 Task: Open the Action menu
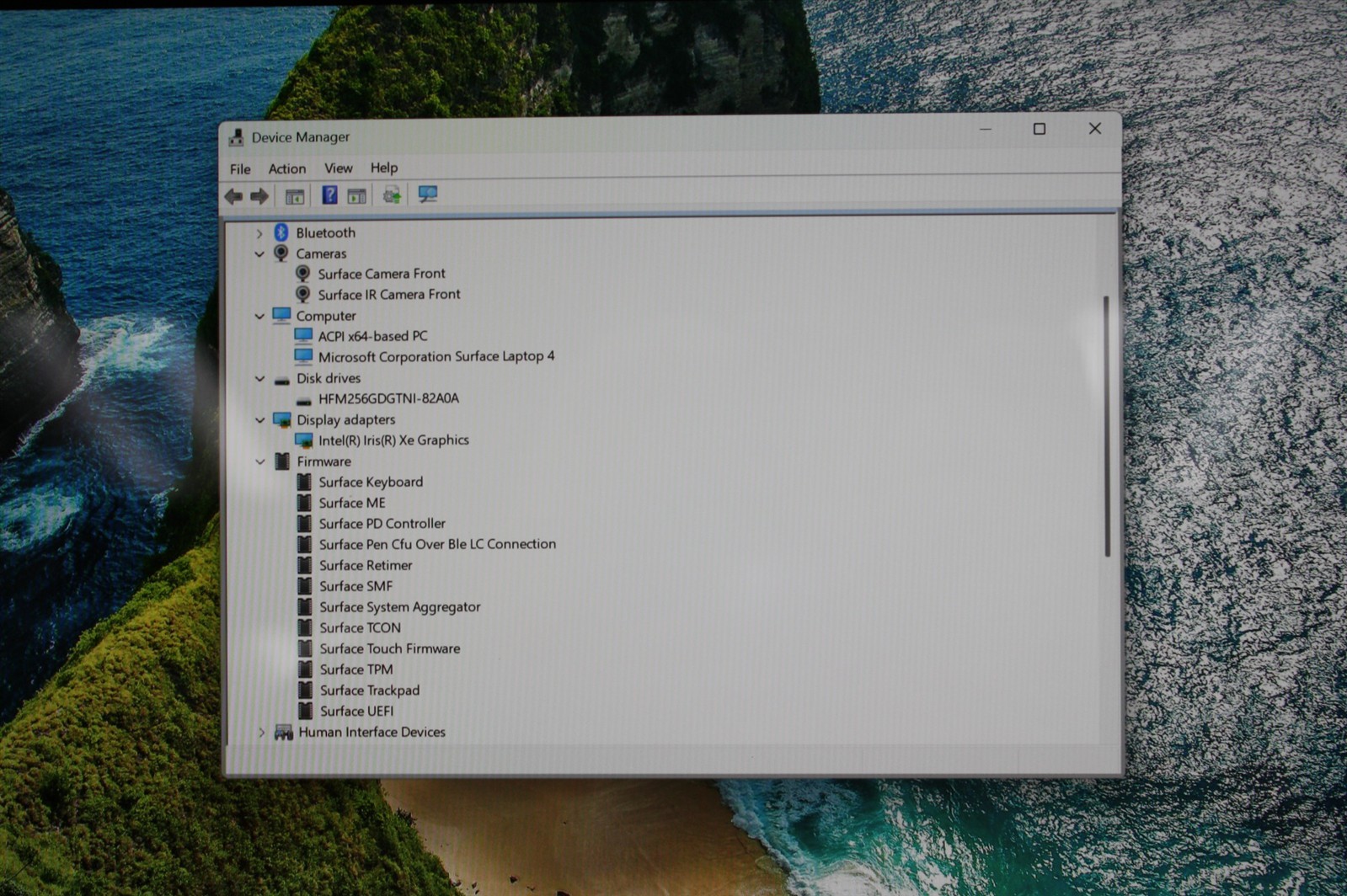click(287, 168)
